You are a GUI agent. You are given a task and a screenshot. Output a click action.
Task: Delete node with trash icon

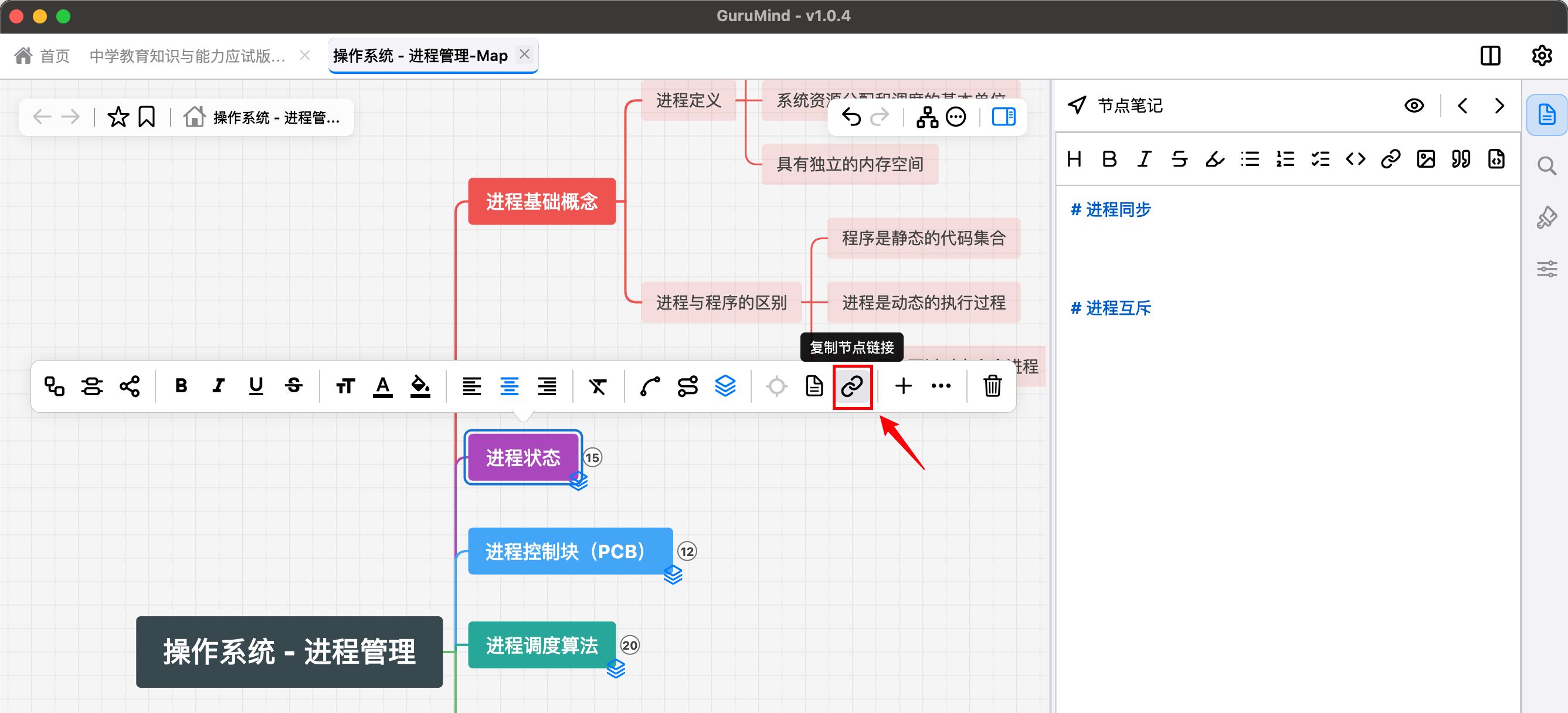tap(992, 386)
